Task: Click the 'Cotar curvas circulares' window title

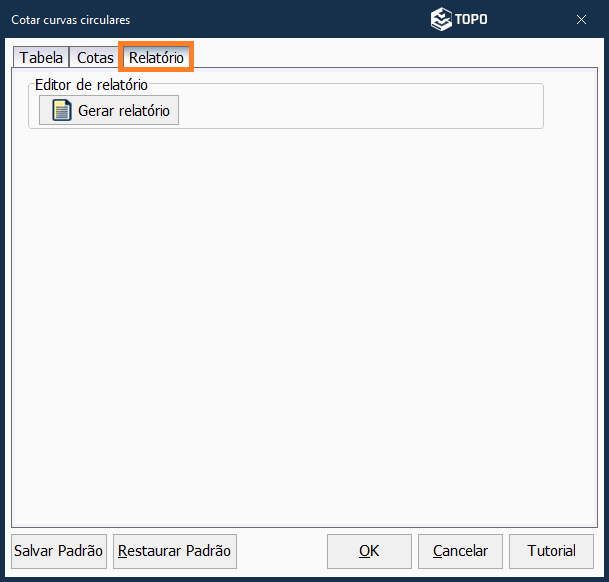Action: (x=70, y=19)
